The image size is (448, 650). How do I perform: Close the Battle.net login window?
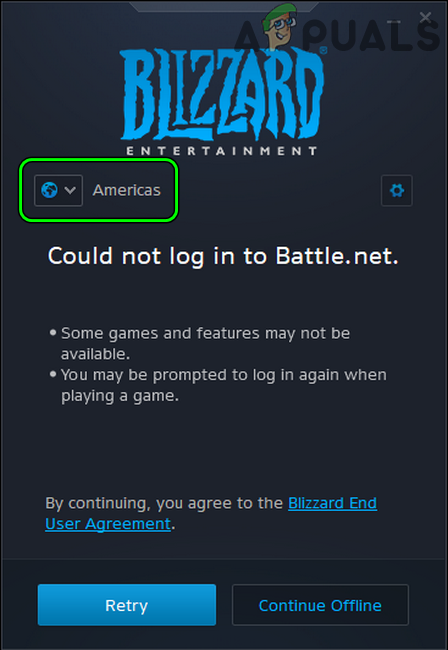425,17
